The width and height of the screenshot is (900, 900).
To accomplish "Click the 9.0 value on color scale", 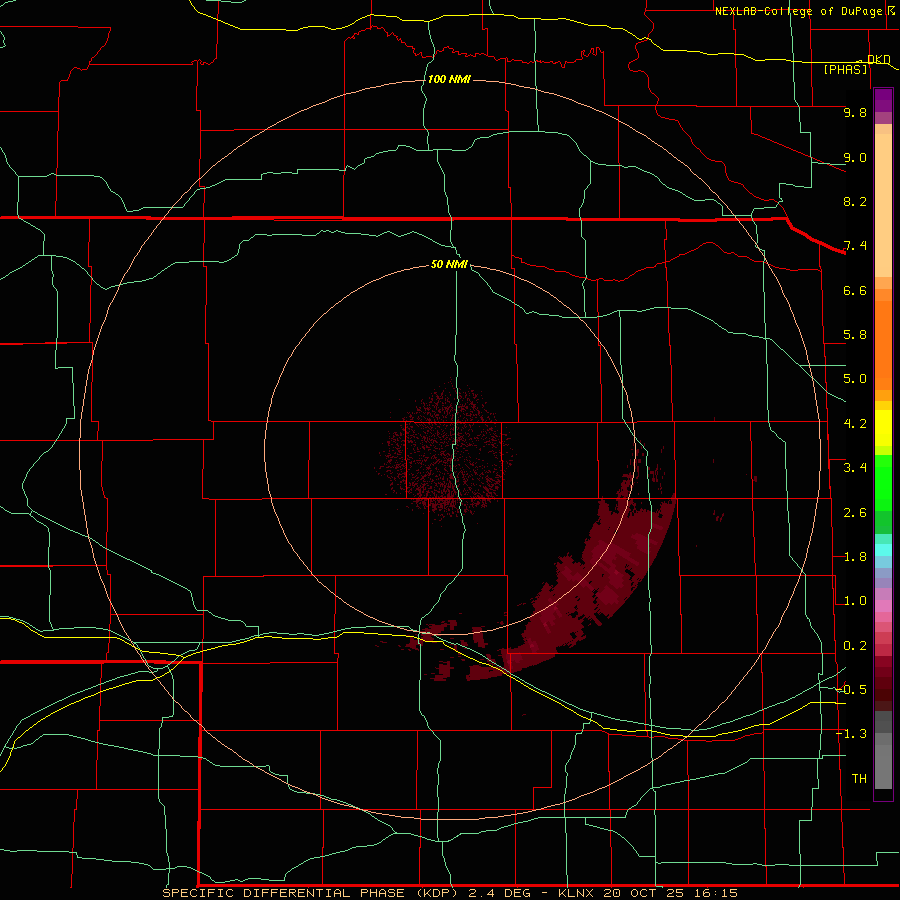I will 855,157.
